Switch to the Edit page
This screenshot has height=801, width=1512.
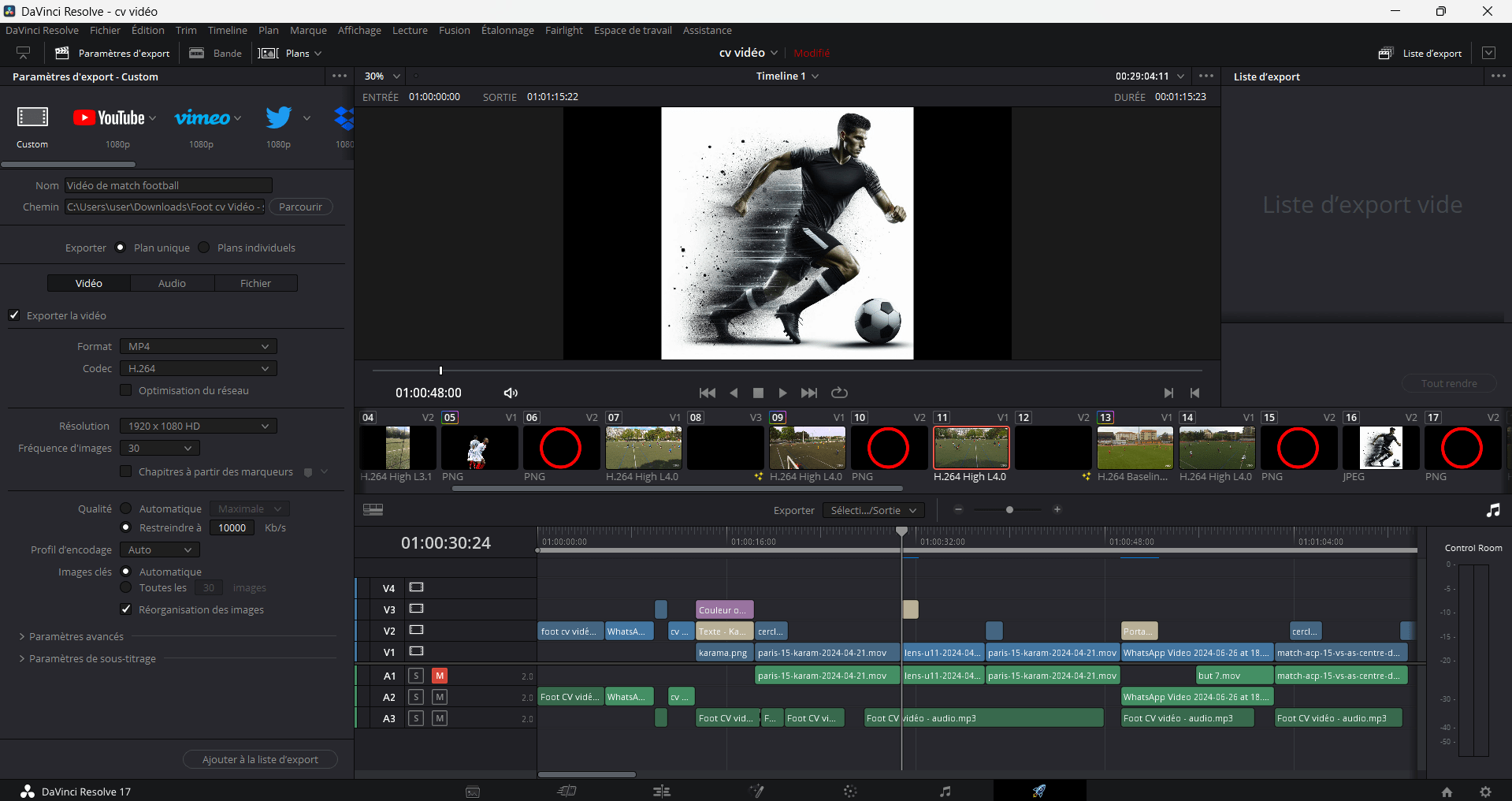point(662,791)
